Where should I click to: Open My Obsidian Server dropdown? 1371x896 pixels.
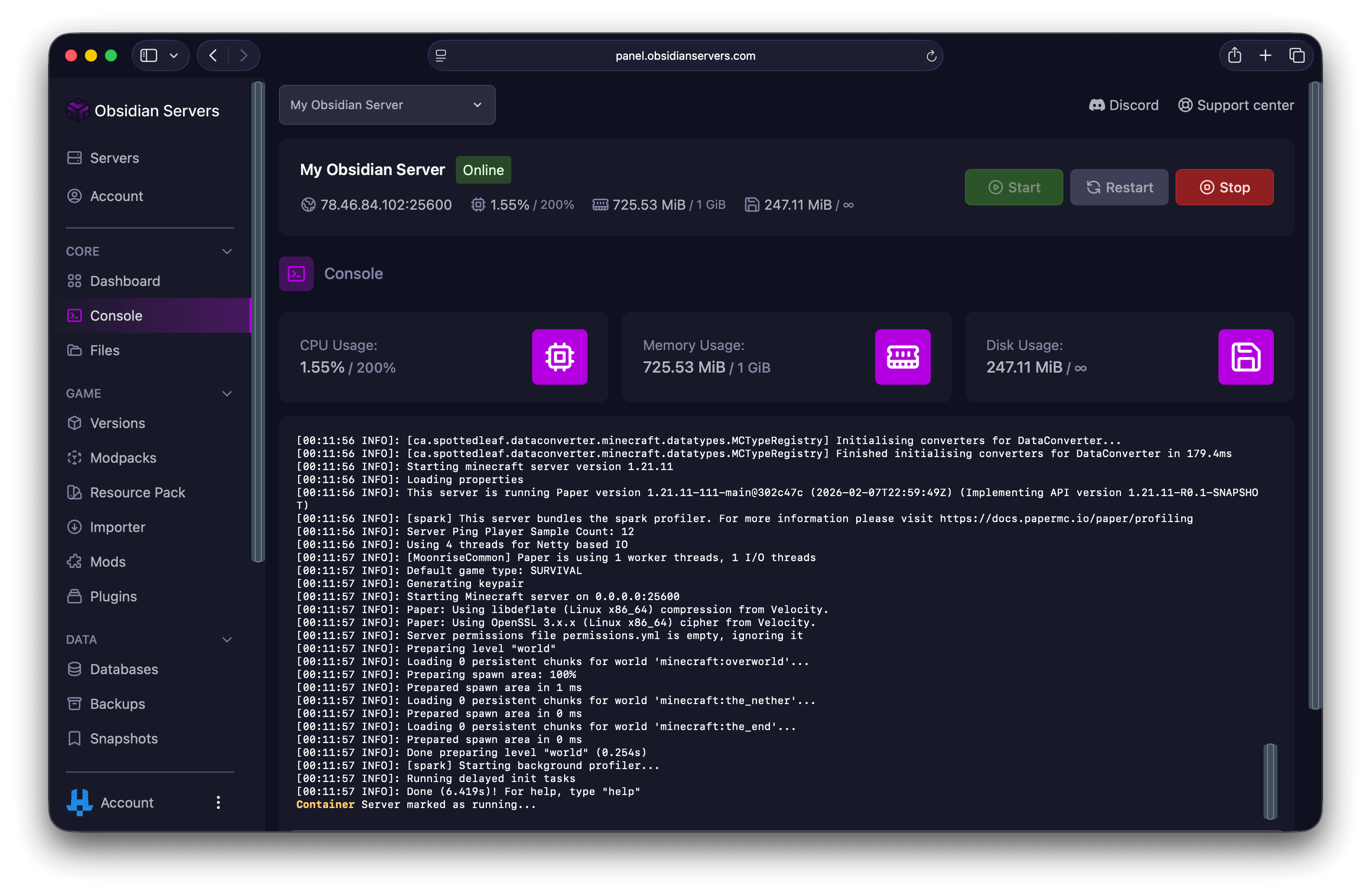(x=387, y=105)
